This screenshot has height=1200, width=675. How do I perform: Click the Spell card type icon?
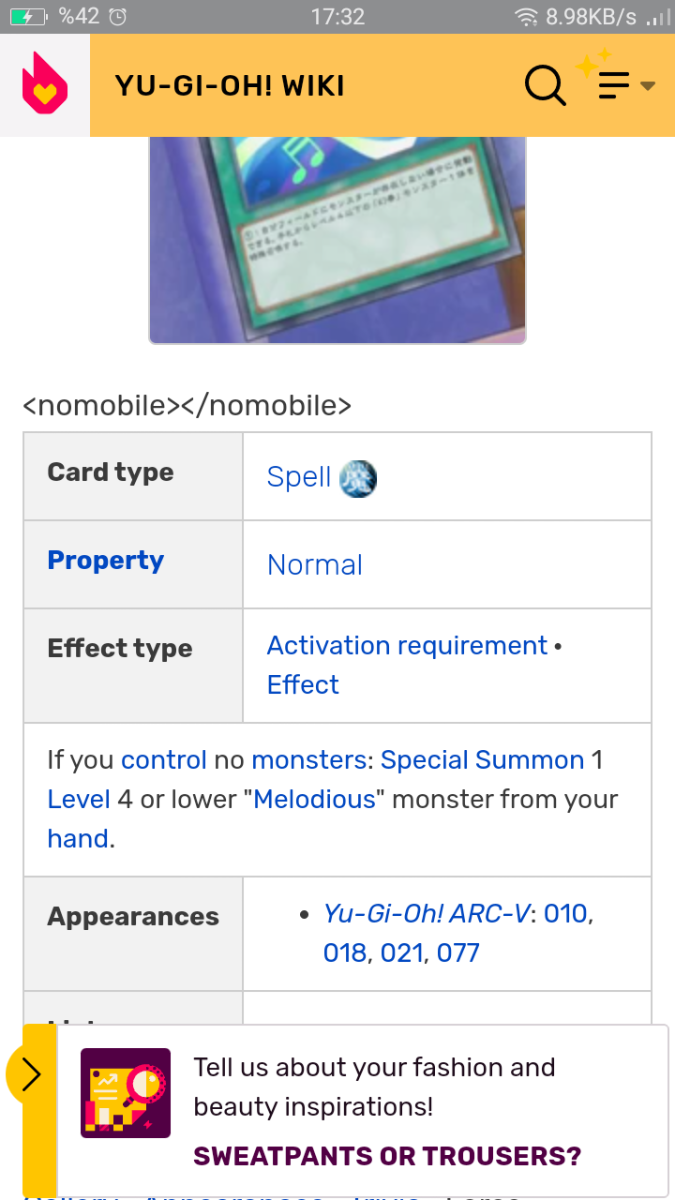358,477
